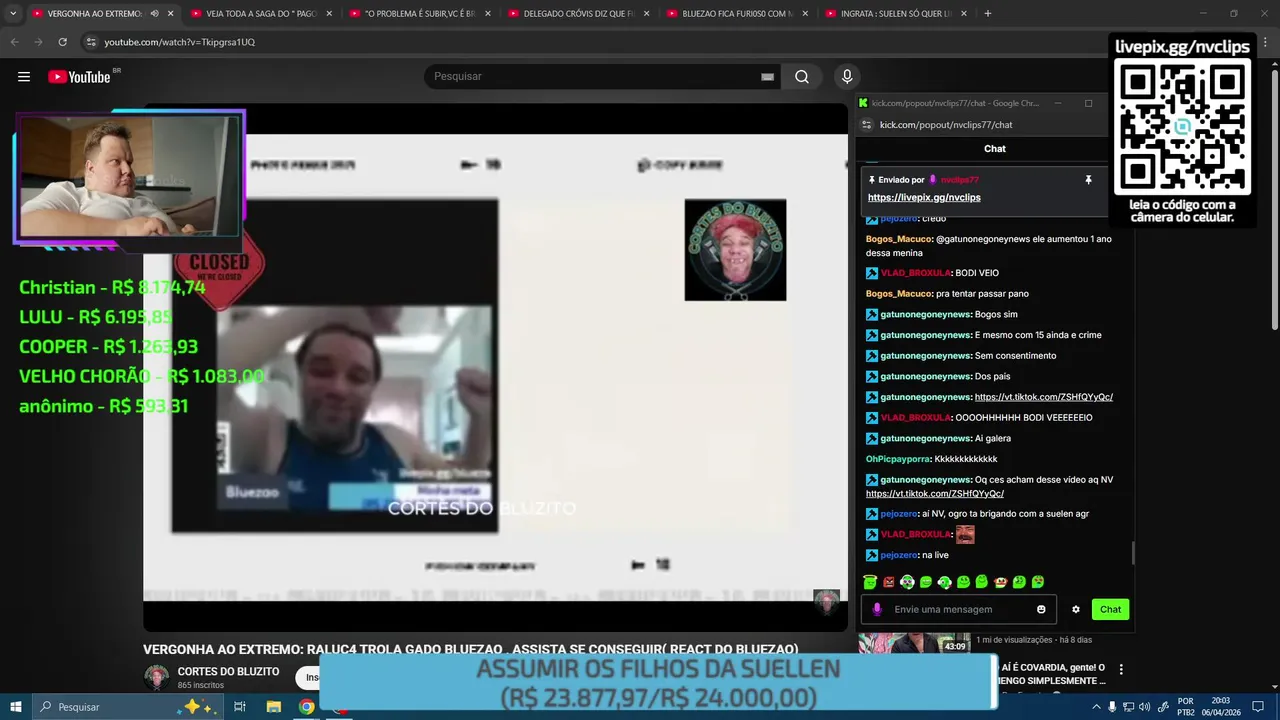Click the username OhPicpayporra in chat

click(897, 459)
